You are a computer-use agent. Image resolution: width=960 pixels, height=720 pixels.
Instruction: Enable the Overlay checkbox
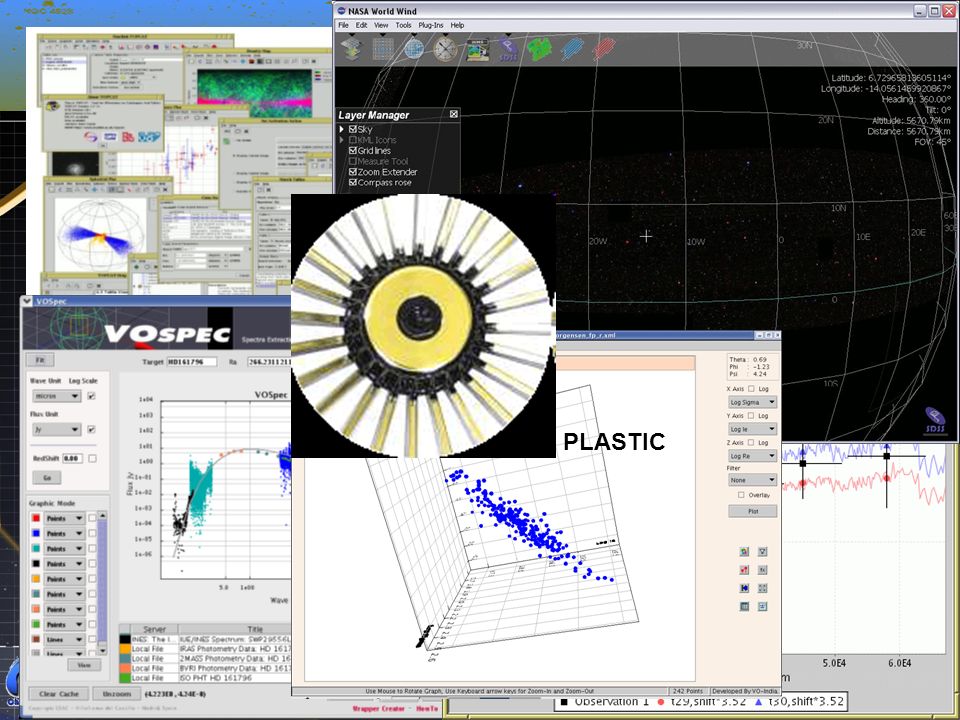click(741, 495)
